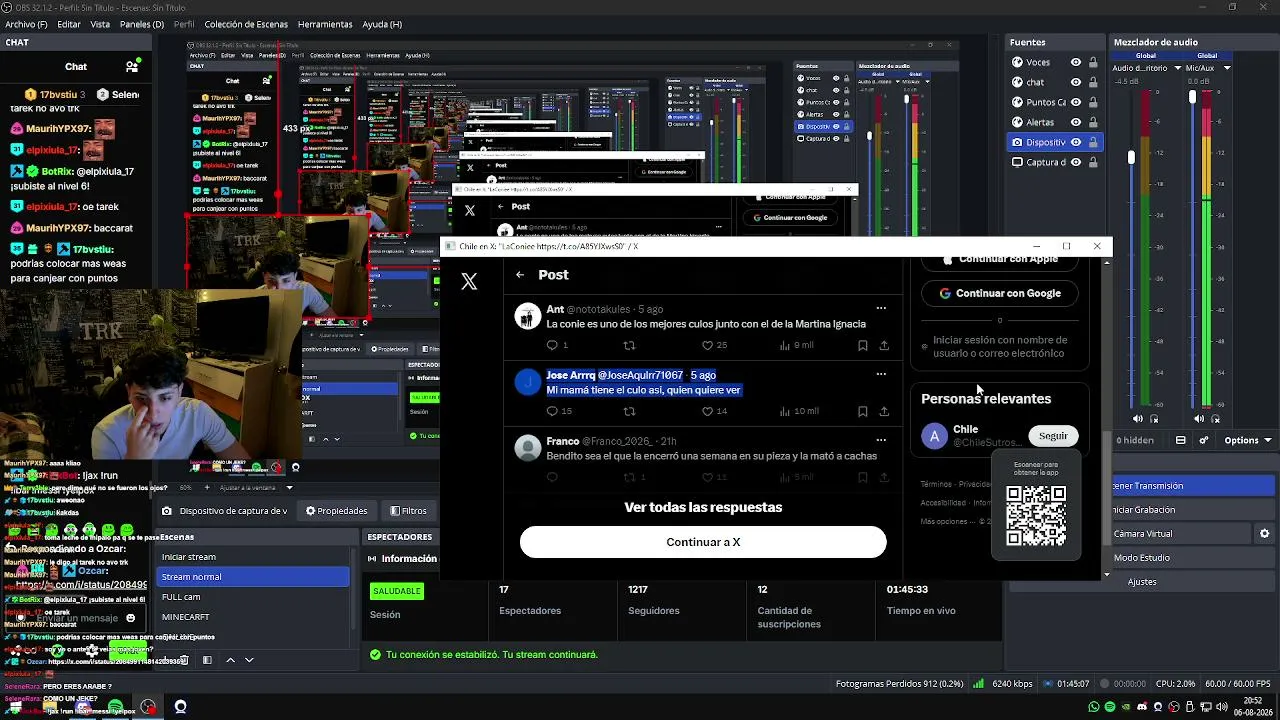
Task: Open more options on Ant's post
Action: coord(881,308)
